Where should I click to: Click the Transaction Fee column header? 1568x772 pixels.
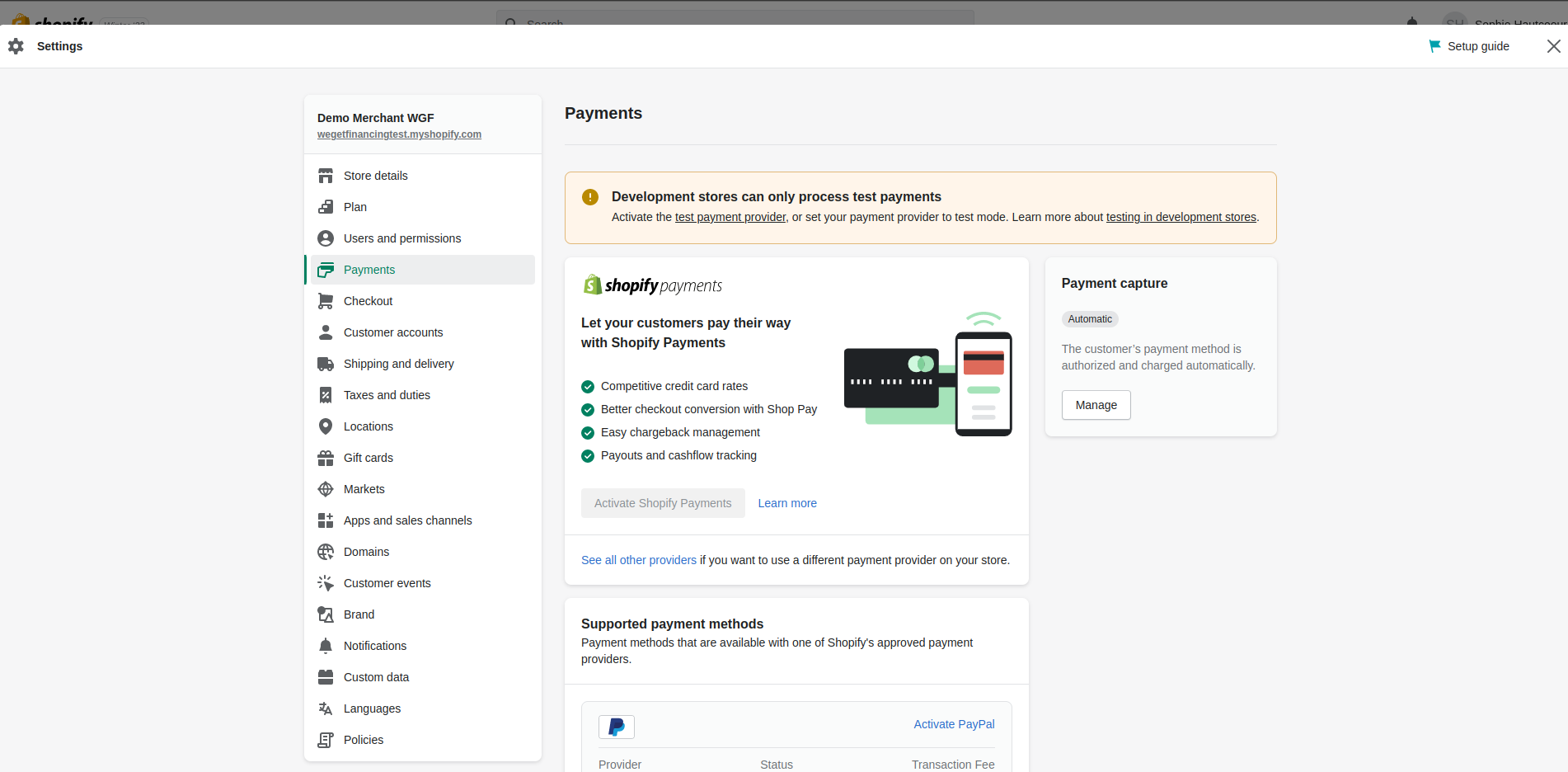(x=953, y=765)
